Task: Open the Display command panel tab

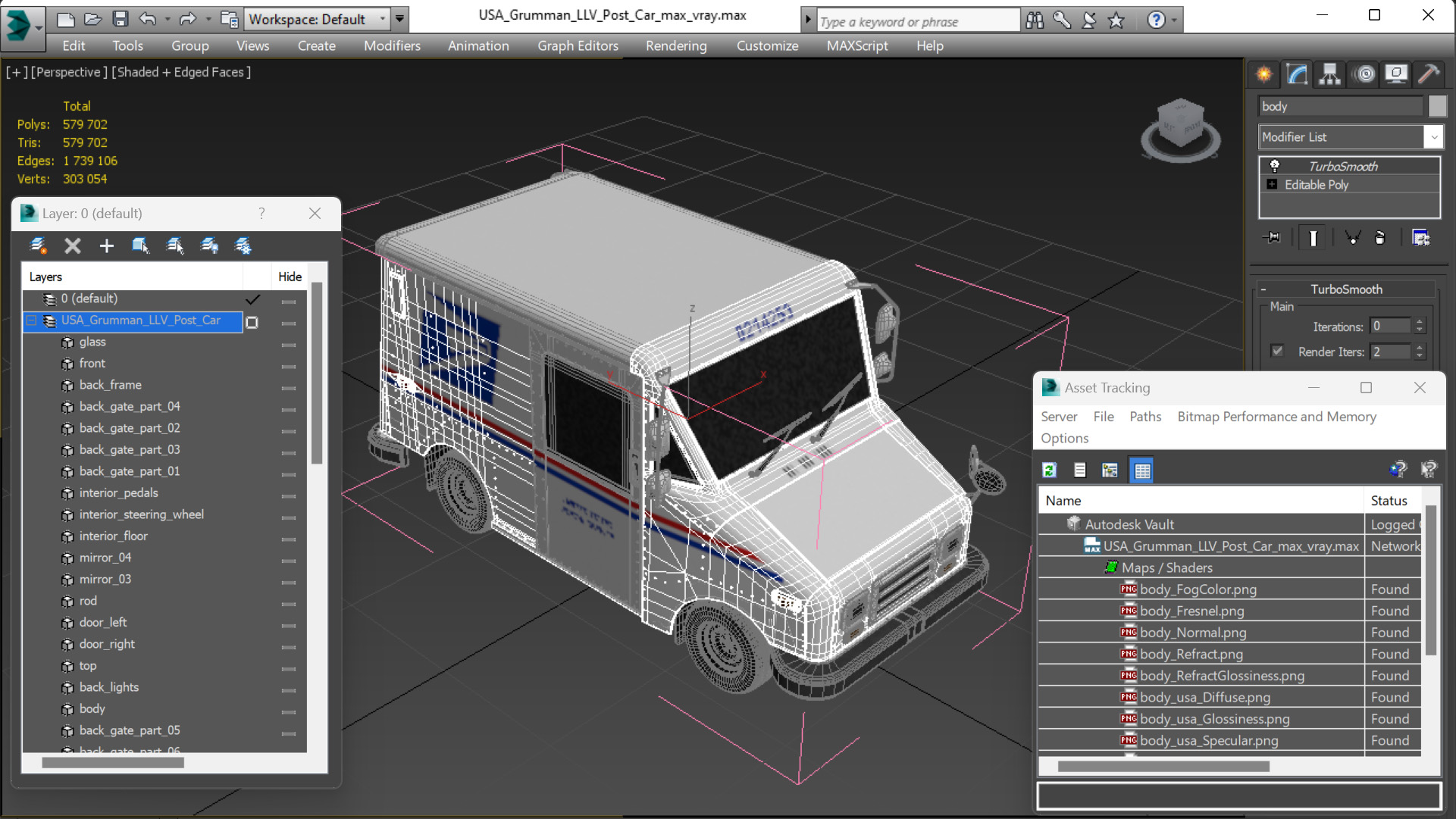Action: point(1396,74)
